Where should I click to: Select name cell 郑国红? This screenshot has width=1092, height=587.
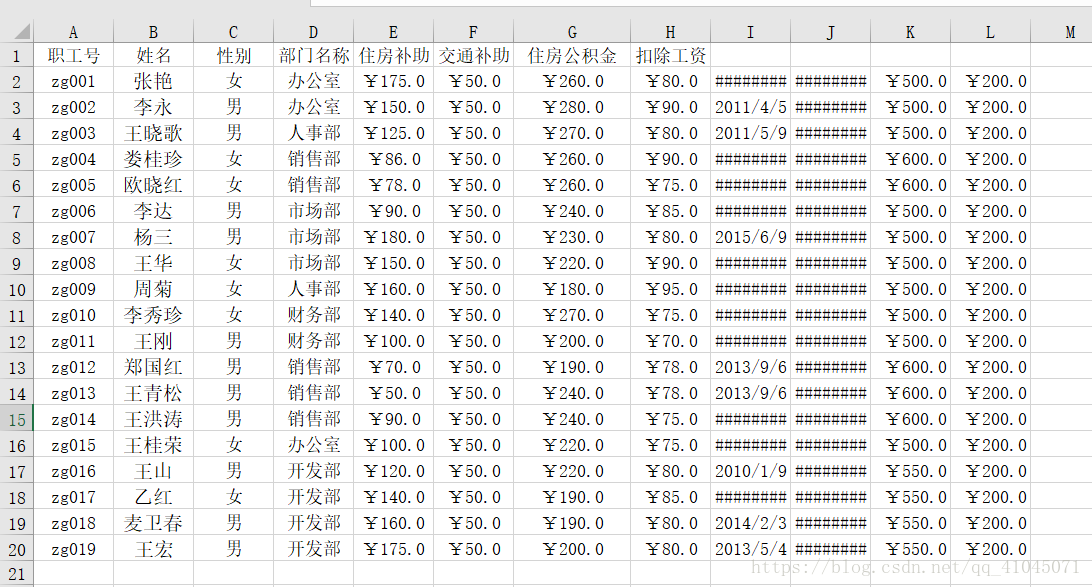coord(153,367)
